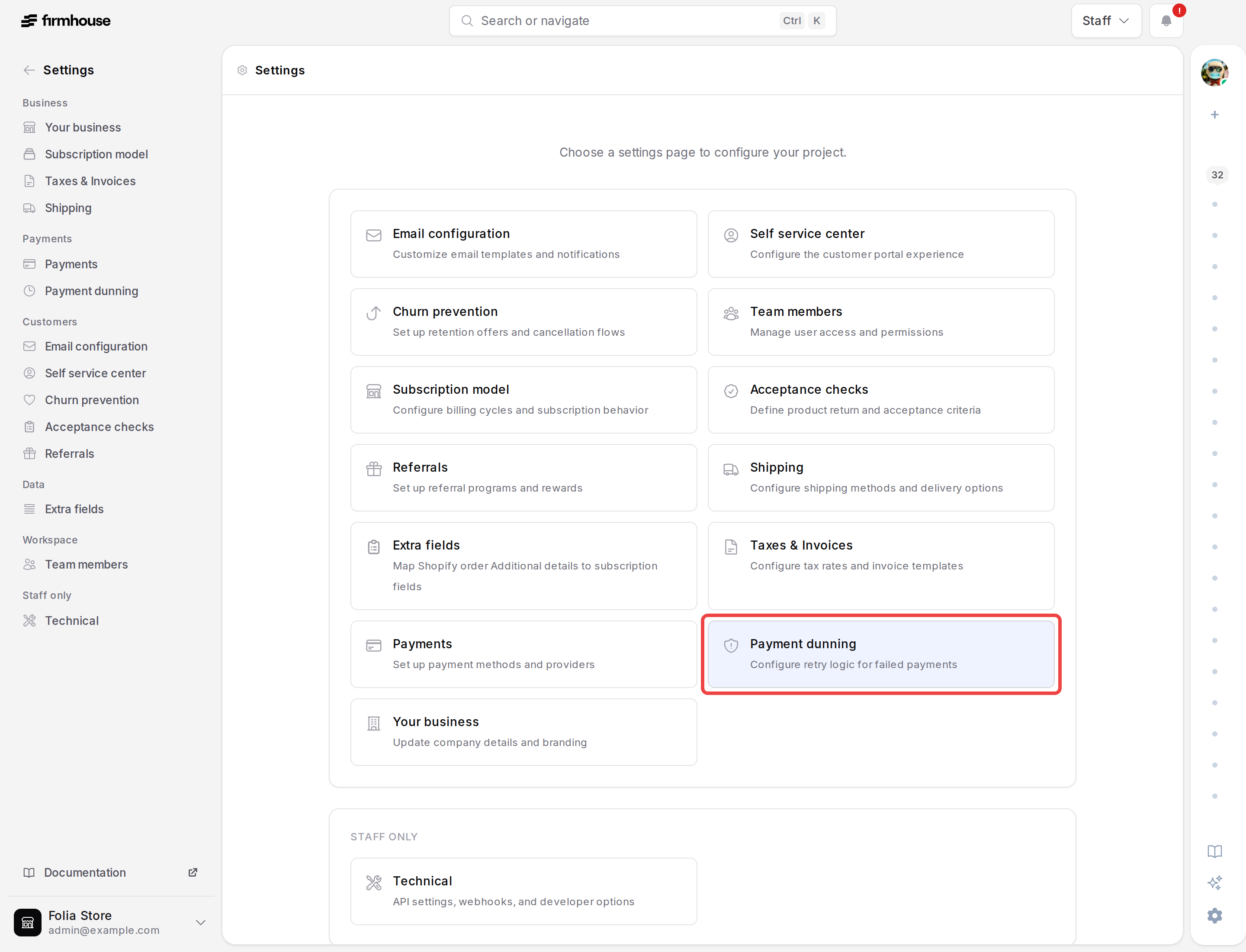This screenshot has height=952, width=1246.
Task: Open Payment dunning card title
Action: tap(803, 644)
